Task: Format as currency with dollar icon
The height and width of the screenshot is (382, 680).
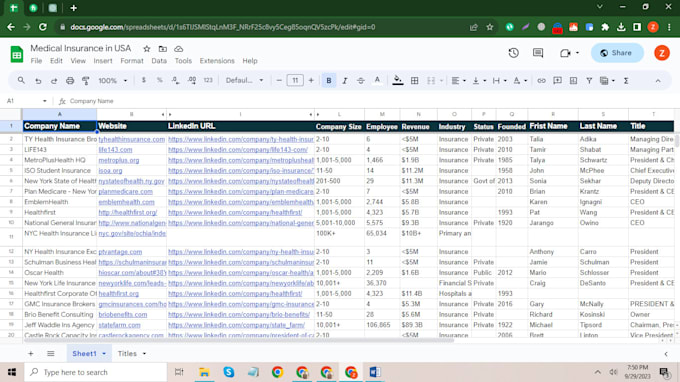Action: coord(144,80)
